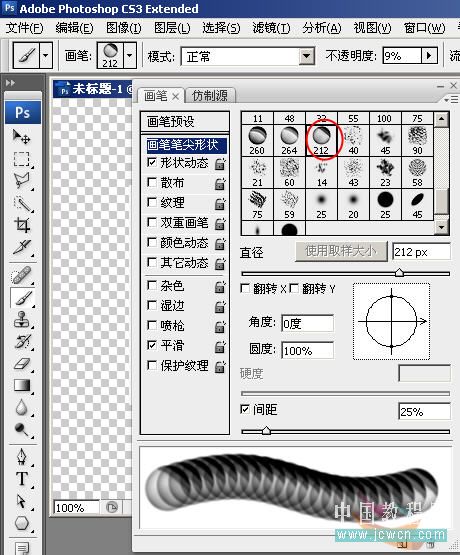Open the 图像(I) menu

(124, 28)
